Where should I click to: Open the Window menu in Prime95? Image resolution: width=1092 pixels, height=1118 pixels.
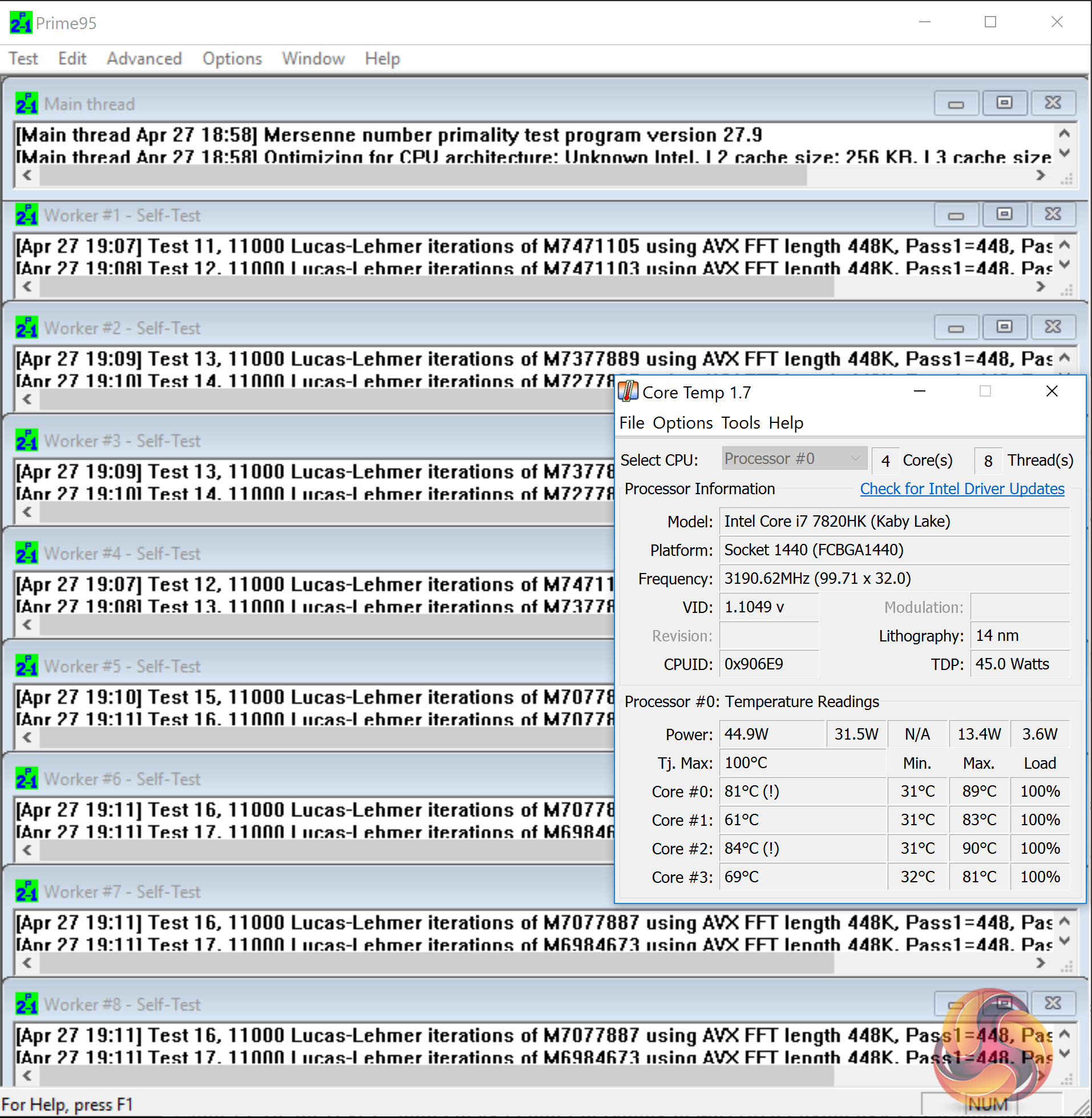(x=313, y=59)
